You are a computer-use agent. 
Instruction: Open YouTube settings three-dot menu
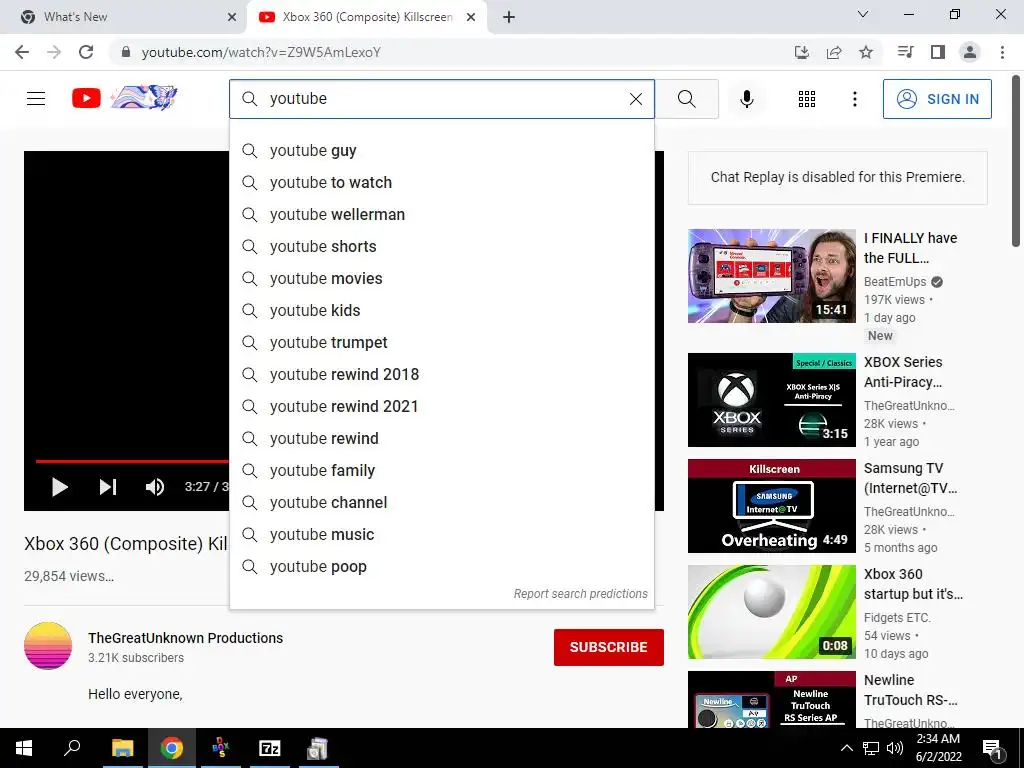[854, 99]
